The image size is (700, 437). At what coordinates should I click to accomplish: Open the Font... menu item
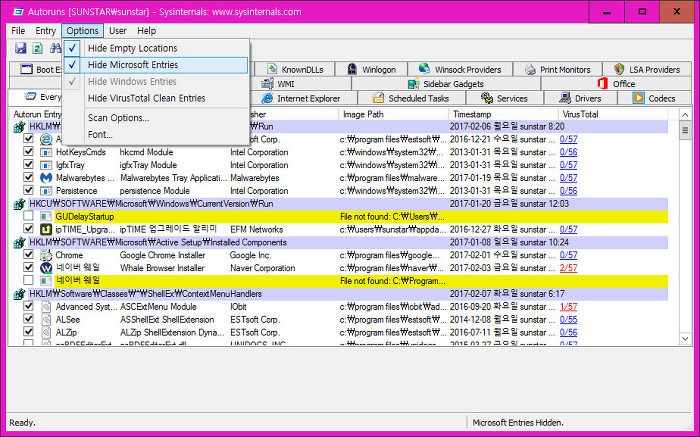[155, 134]
